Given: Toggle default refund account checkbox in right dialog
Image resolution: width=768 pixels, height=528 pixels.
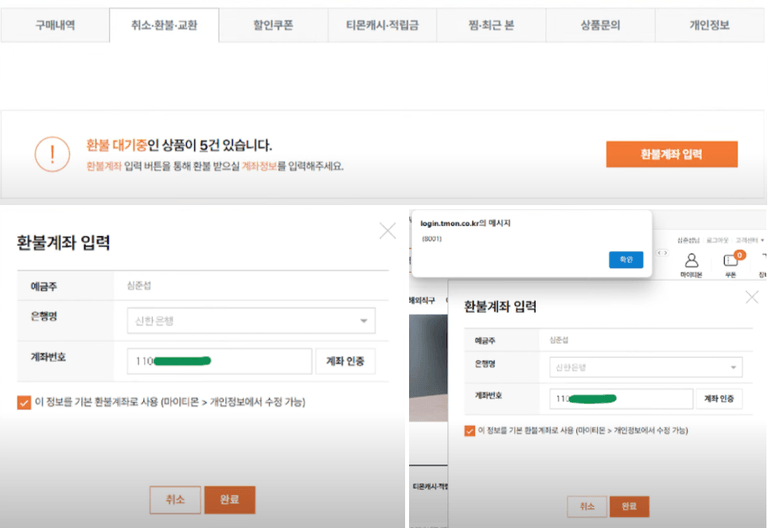Looking at the screenshot, I should 469,431.
